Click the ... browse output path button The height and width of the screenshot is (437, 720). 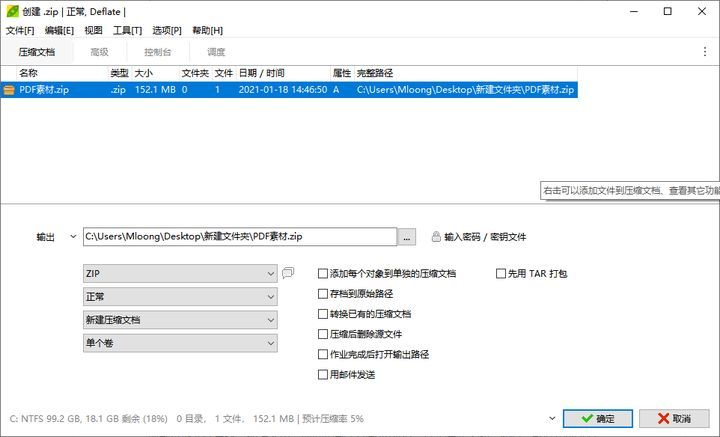point(406,237)
